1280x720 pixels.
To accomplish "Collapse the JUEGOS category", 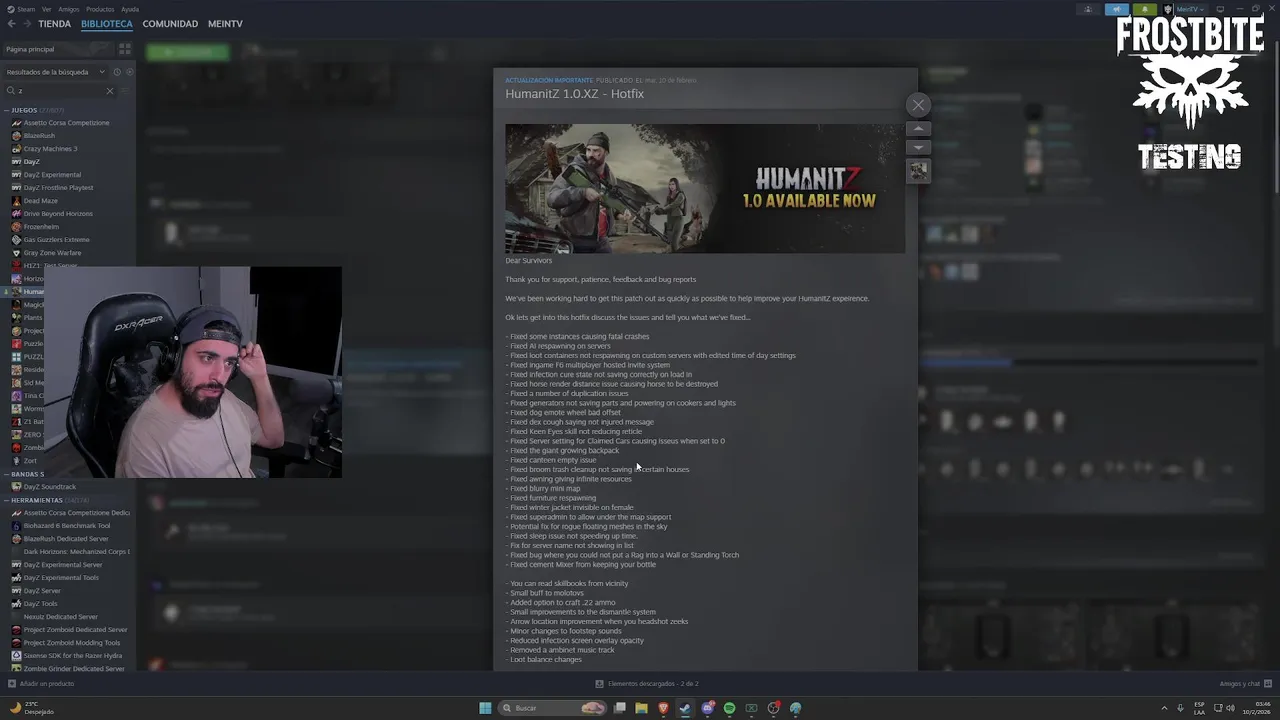I will tap(8, 110).
